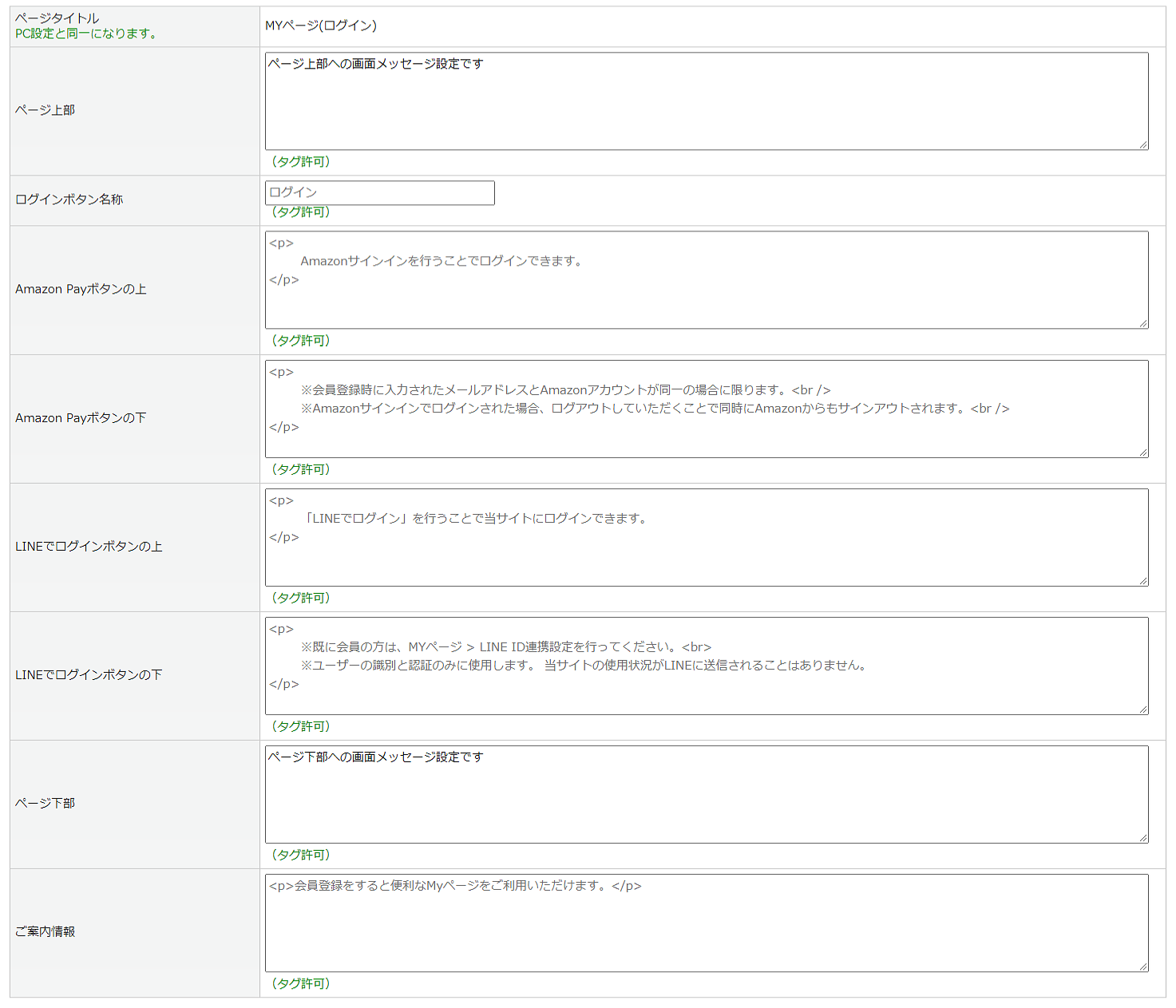Click (タグ許可) note under LINEでログインボタンの上

coord(300,598)
